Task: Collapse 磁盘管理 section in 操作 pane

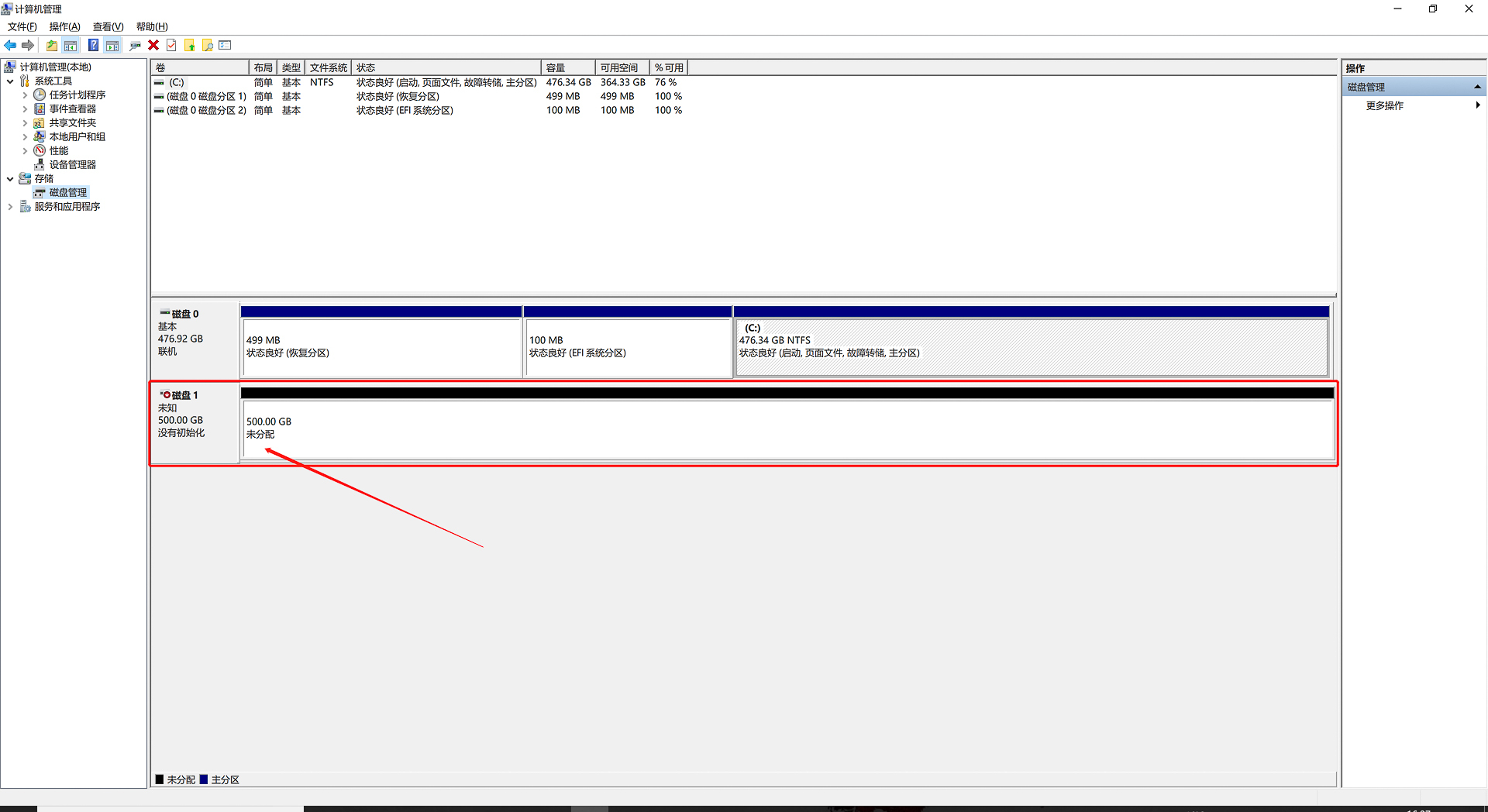Action: click(1477, 87)
